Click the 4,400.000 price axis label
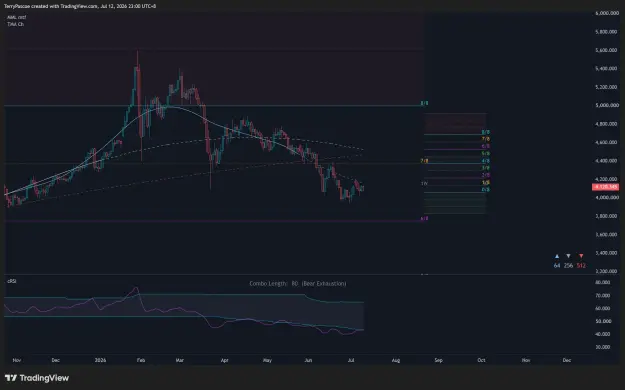Screen dimensions: 625x390 pos(606,161)
